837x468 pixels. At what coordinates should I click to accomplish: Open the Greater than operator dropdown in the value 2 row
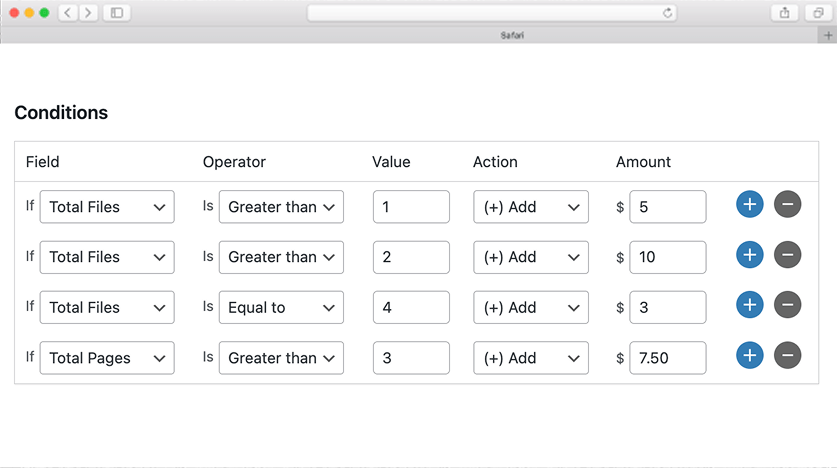(x=281, y=257)
